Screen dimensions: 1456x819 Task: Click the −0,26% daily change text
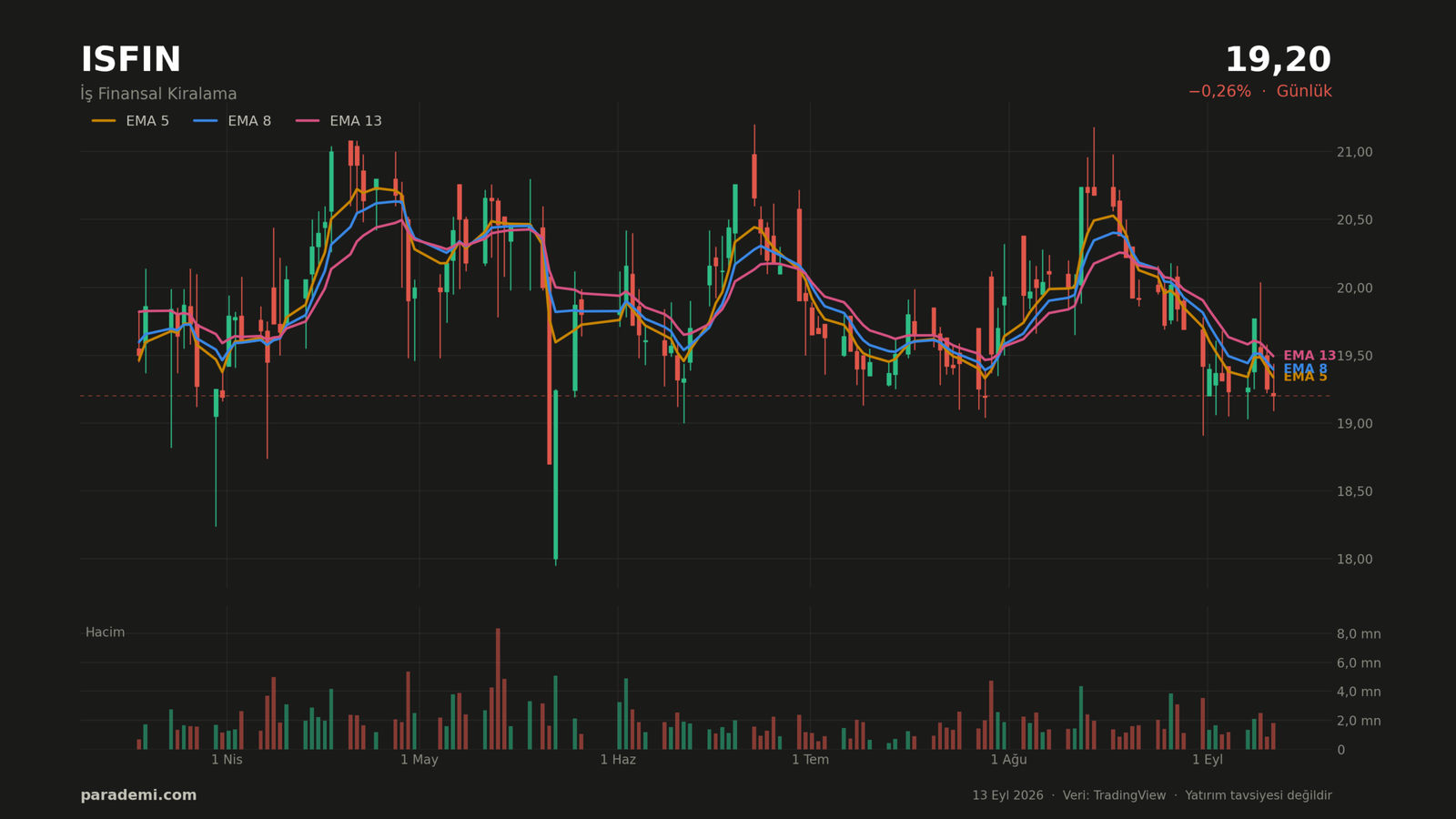pos(1219,91)
